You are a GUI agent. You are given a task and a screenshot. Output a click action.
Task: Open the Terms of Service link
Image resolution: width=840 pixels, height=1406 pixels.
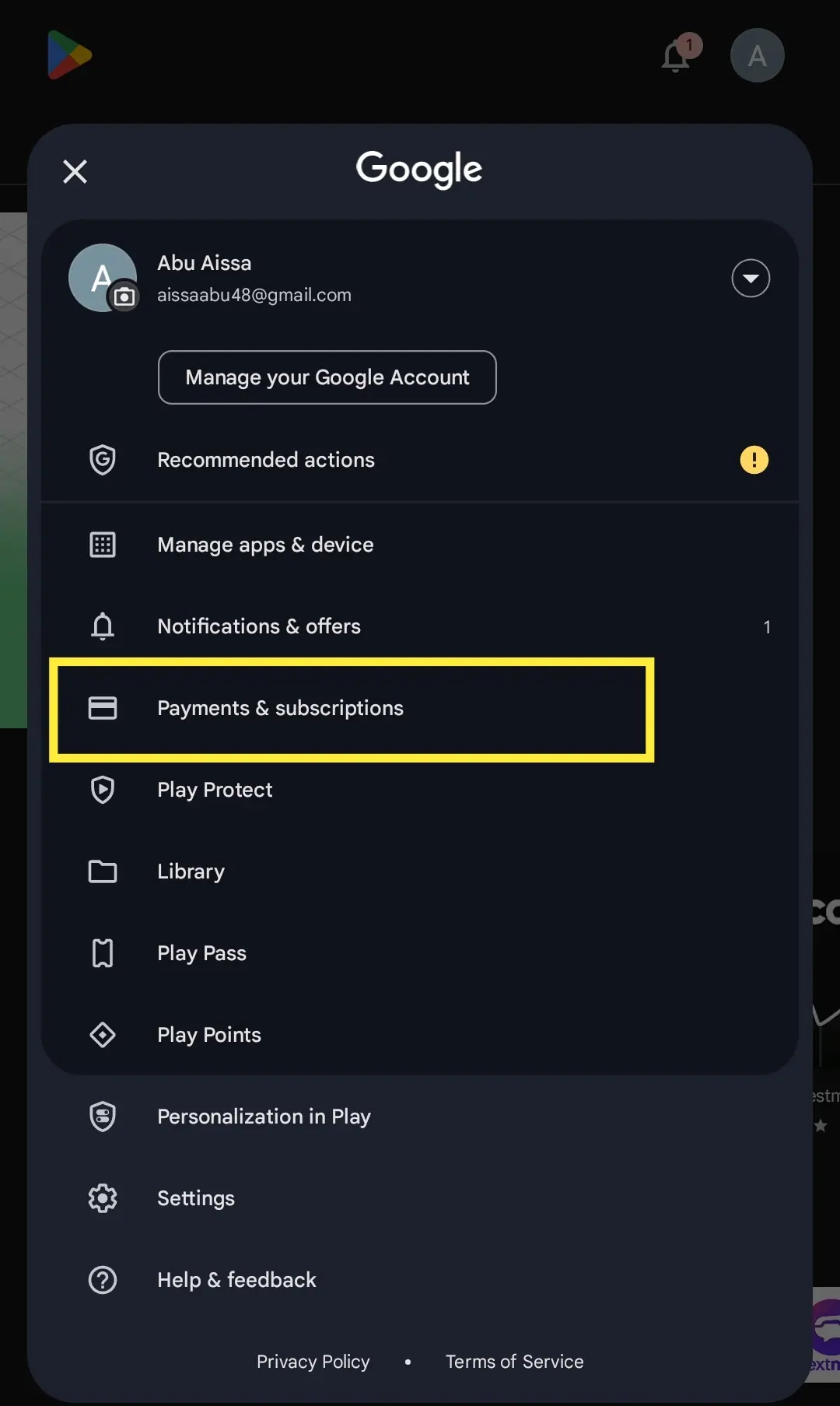514,1362
